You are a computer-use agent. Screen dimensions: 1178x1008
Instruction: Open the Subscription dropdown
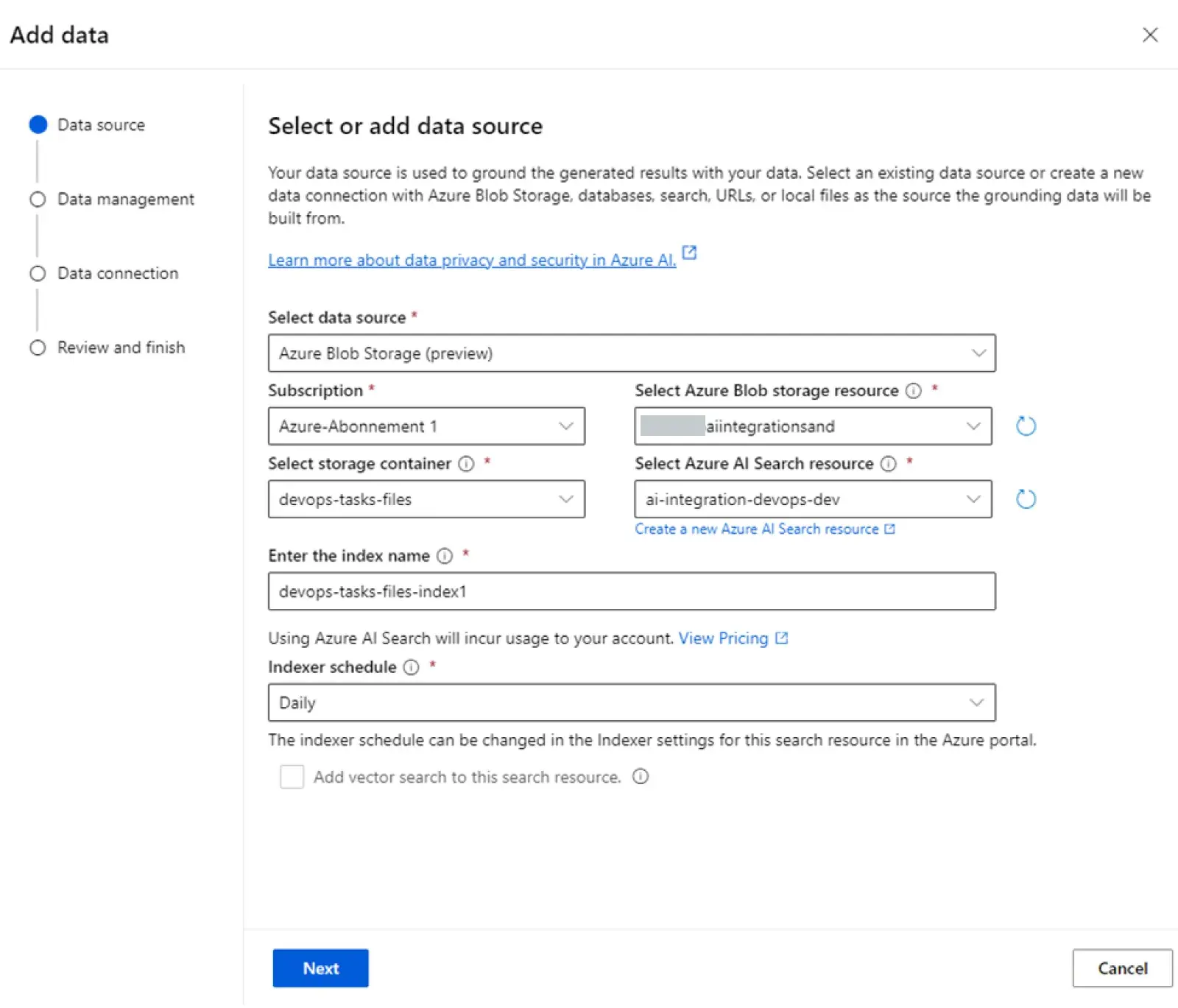(x=426, y=426)
